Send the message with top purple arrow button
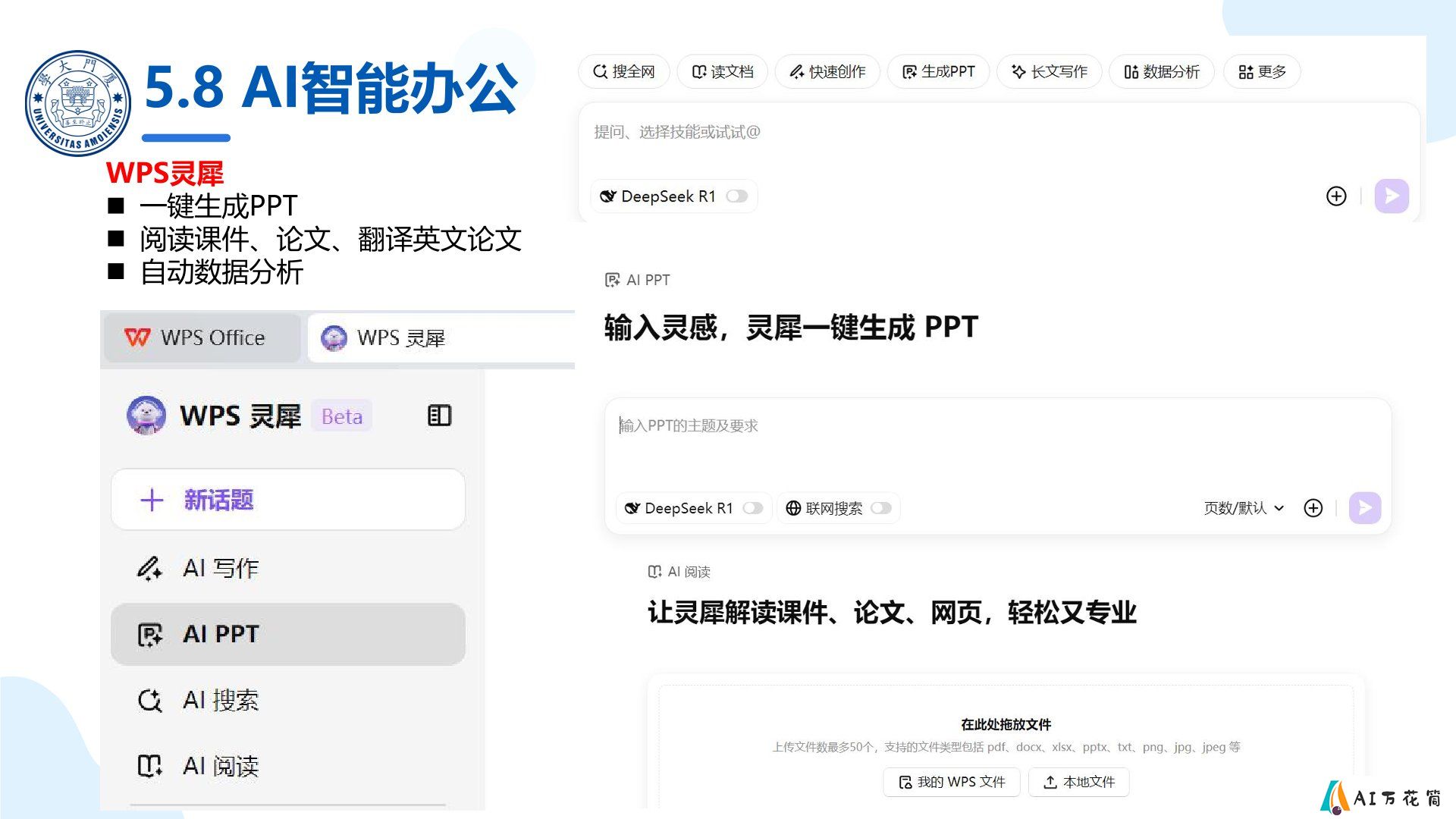Screen dimensions: 1456x819 click(1392, 196)
